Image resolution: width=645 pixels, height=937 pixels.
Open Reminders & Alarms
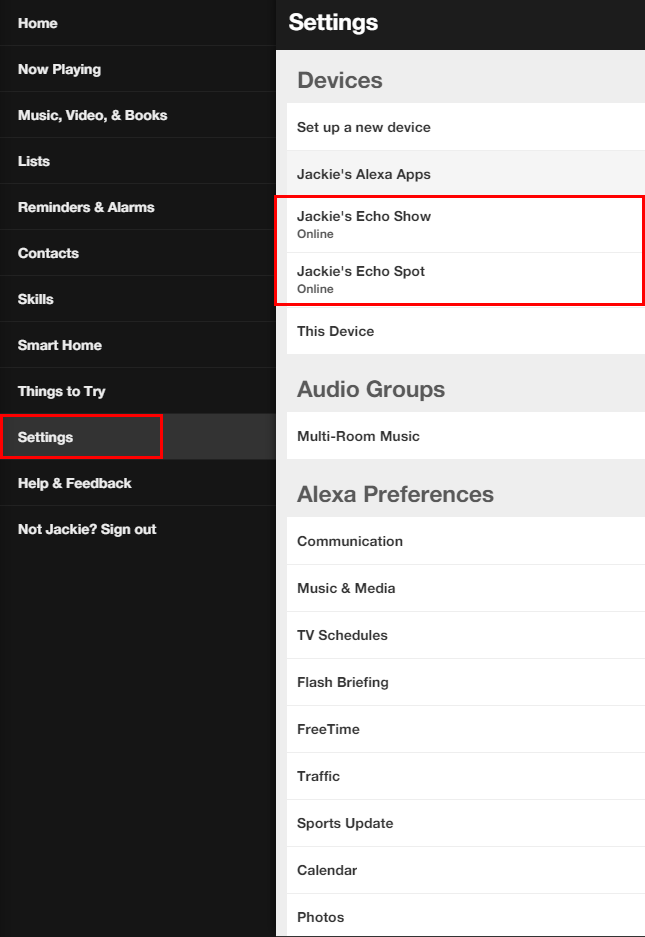click(x=137, y=207)
